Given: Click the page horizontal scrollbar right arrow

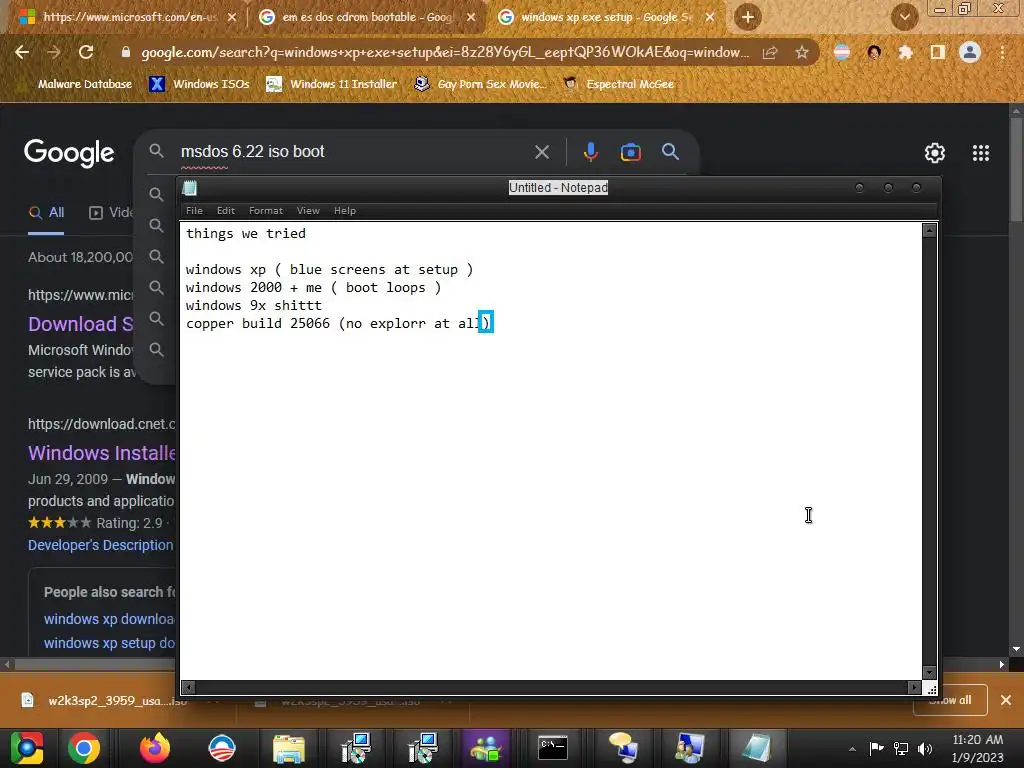Looking at the screenshot, I should pos(1002,665).
